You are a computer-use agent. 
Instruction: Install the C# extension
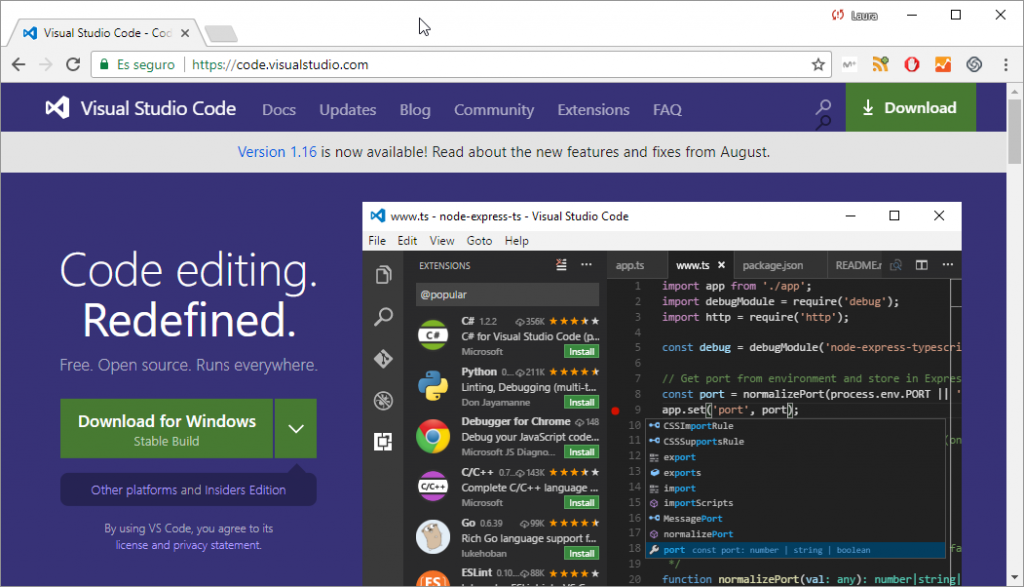(581, 352)
